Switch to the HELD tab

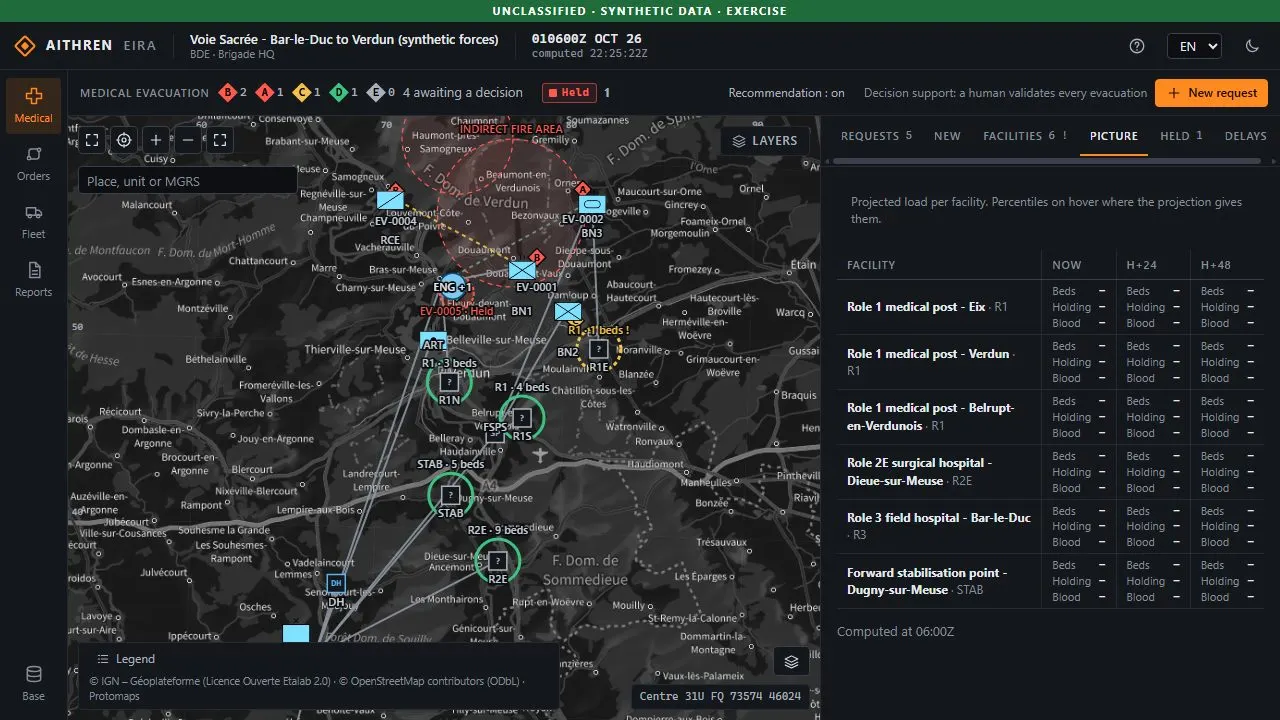tap(1181, 136)
